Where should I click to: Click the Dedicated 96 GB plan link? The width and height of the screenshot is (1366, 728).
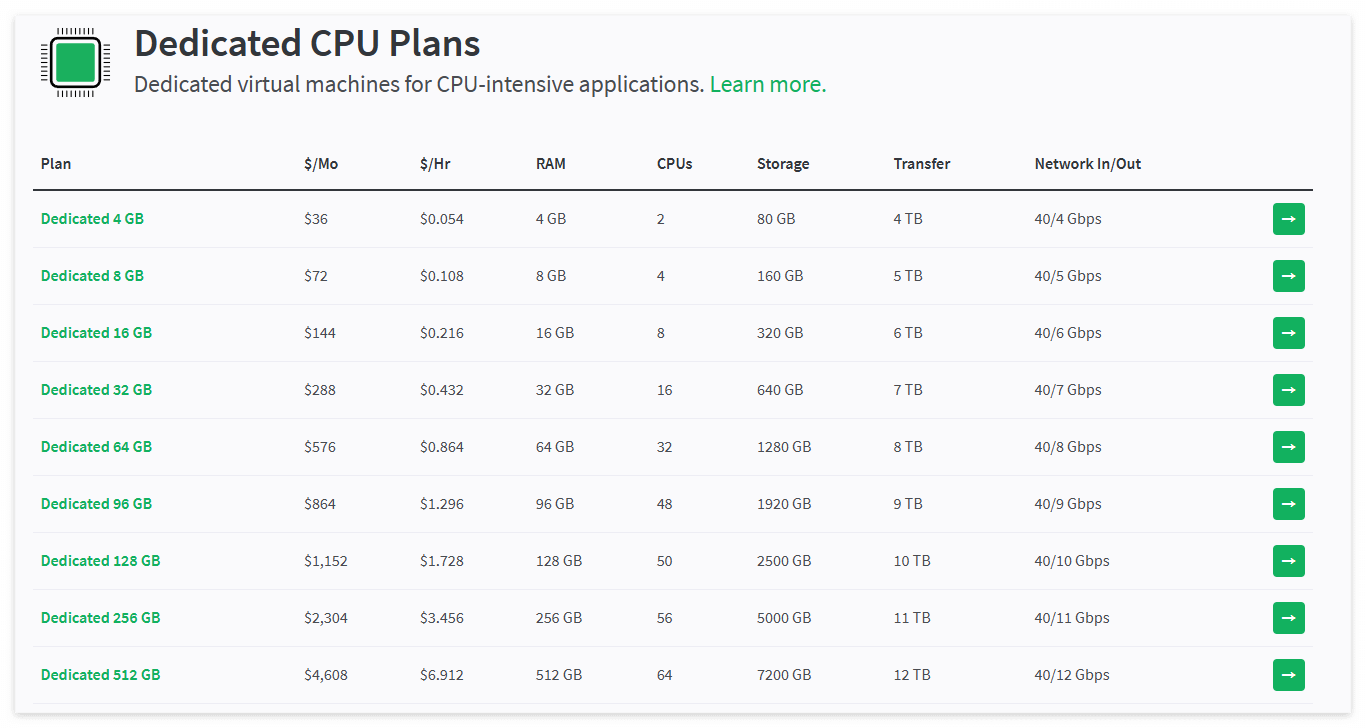point(96,504)
